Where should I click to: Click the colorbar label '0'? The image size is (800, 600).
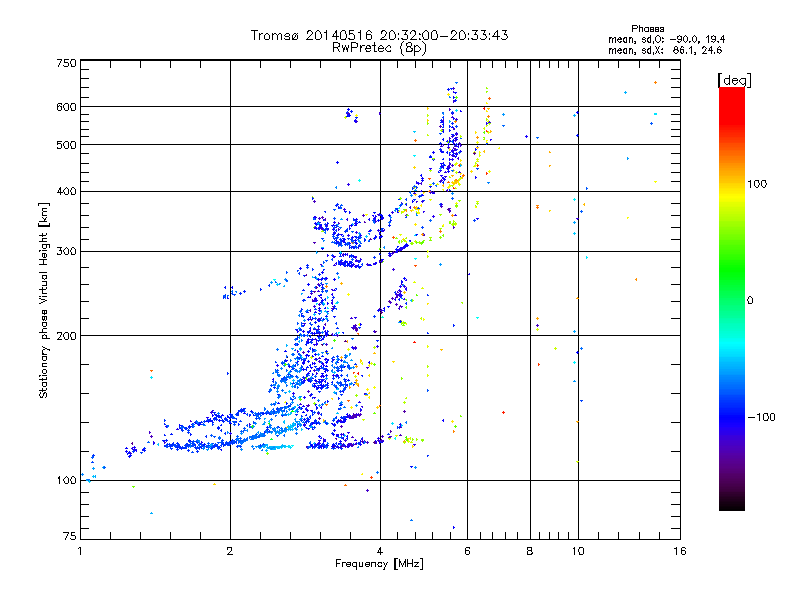coord(750,300)
